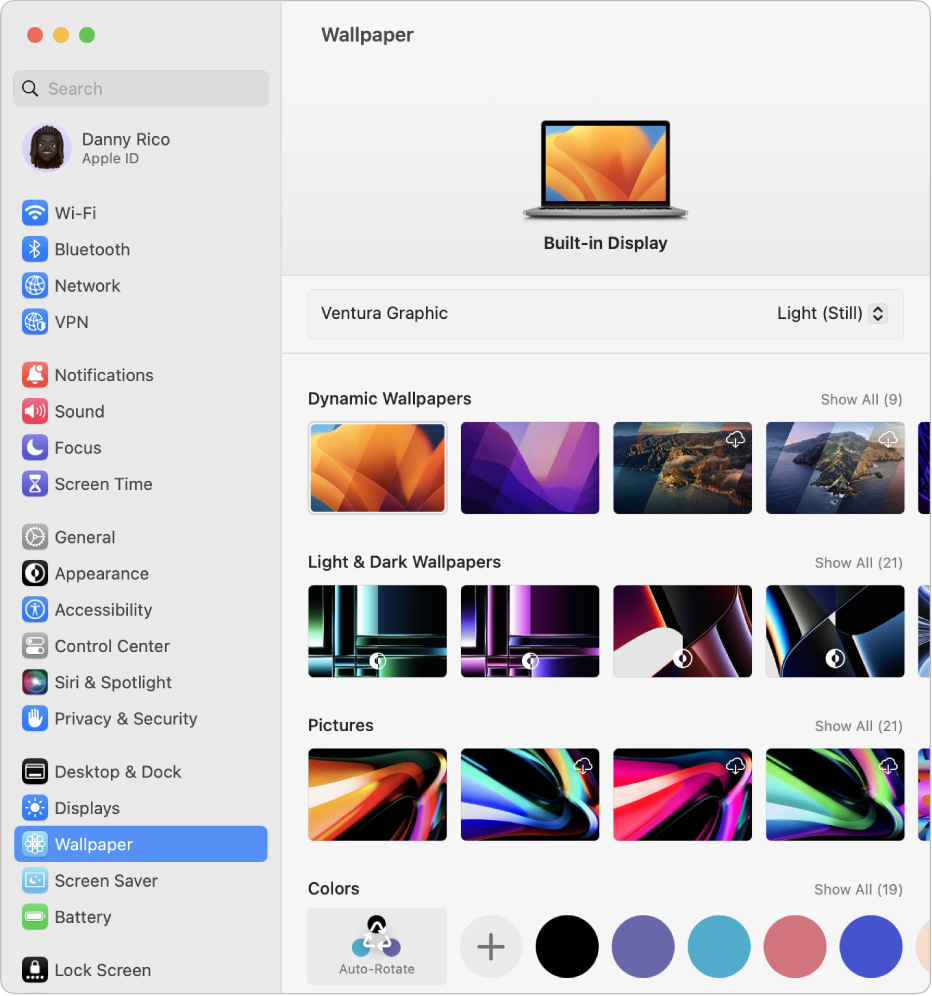Toggle appearance on the second Light & Dark wallpaper
Screen dimensions: 932x996
[530, 661]
